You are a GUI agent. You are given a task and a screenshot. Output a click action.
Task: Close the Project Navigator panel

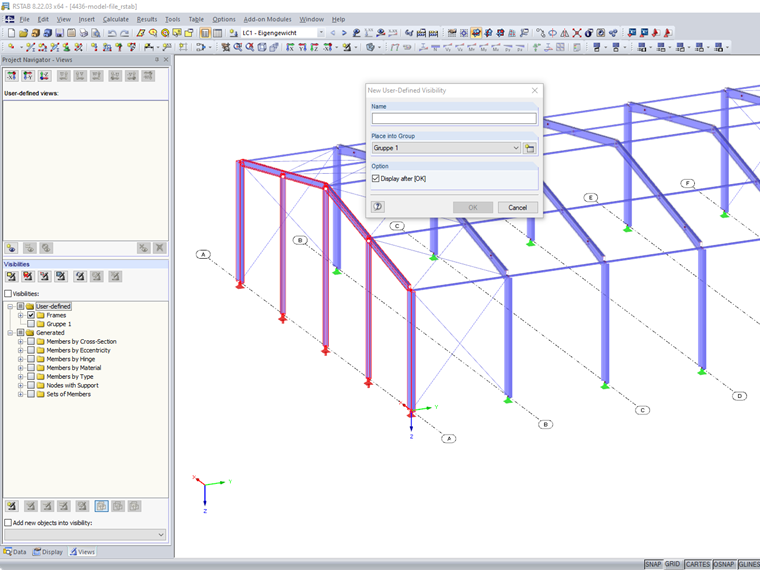[x=166, y=60]
